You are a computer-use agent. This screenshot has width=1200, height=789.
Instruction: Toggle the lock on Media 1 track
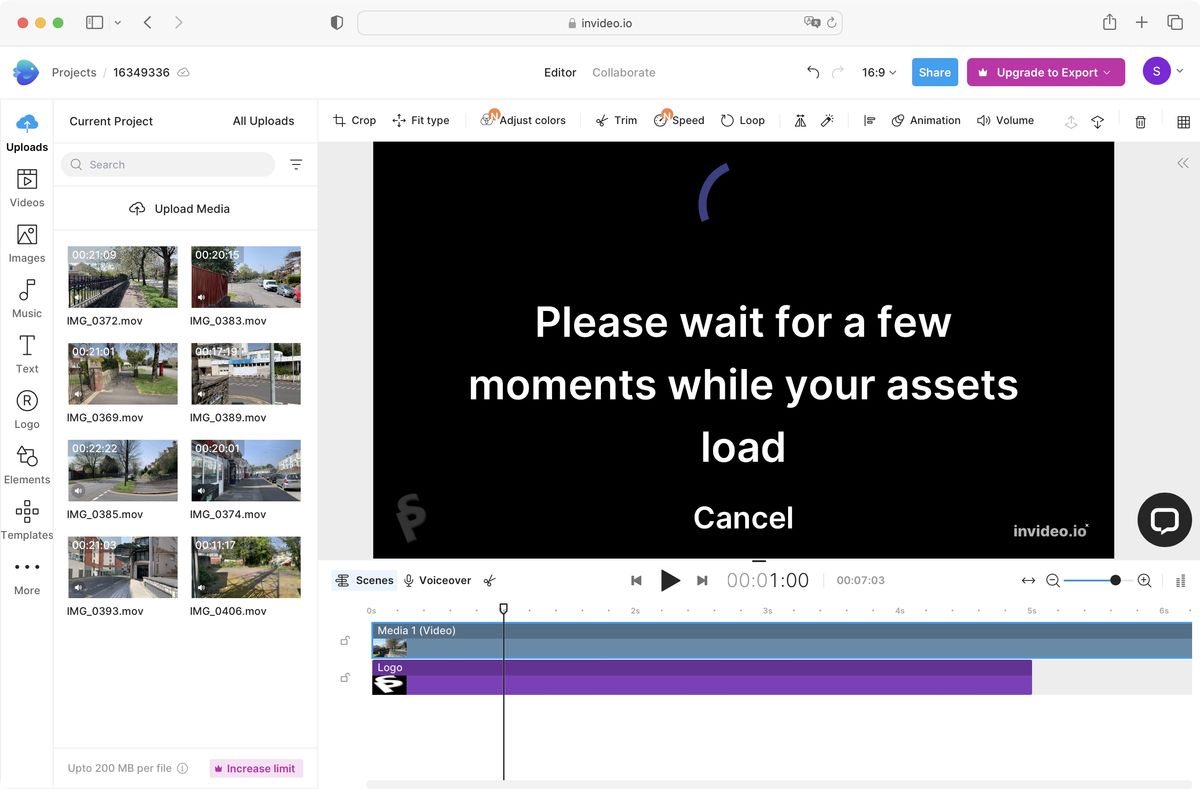[x=345, y=640]
